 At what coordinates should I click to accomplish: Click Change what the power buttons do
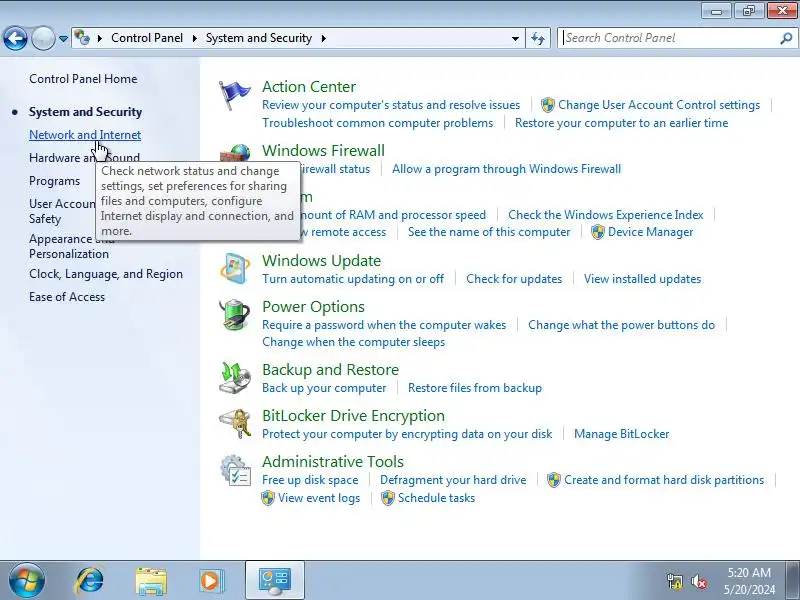pyautogui.click(x=621, y=325)
